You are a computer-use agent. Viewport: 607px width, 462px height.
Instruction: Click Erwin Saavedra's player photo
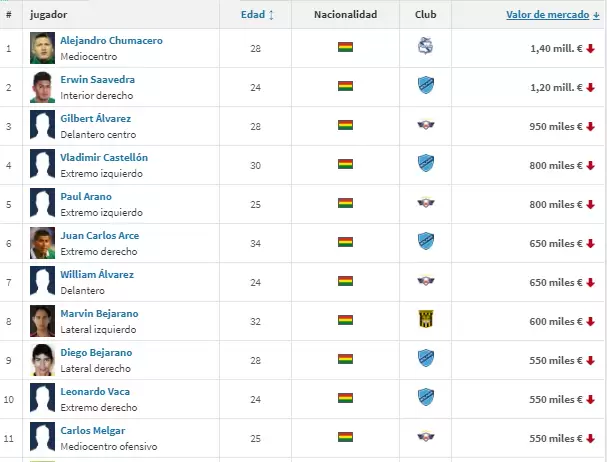[x=42, y=86]
